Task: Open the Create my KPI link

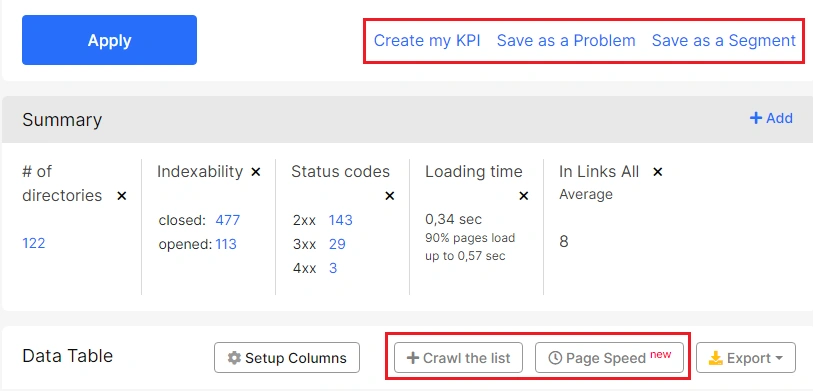Action: click(427, 40)
